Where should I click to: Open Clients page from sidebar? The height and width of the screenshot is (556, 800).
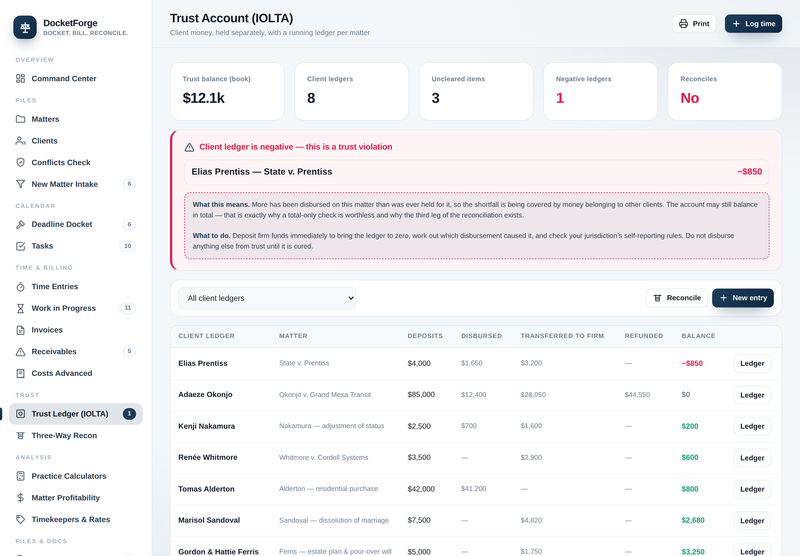[x=76, y=141]
